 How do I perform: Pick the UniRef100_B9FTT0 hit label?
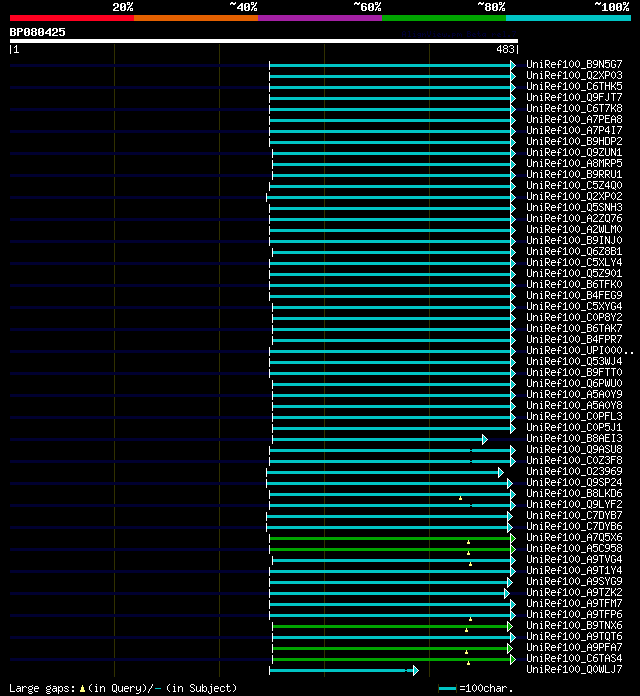point(574,372)
